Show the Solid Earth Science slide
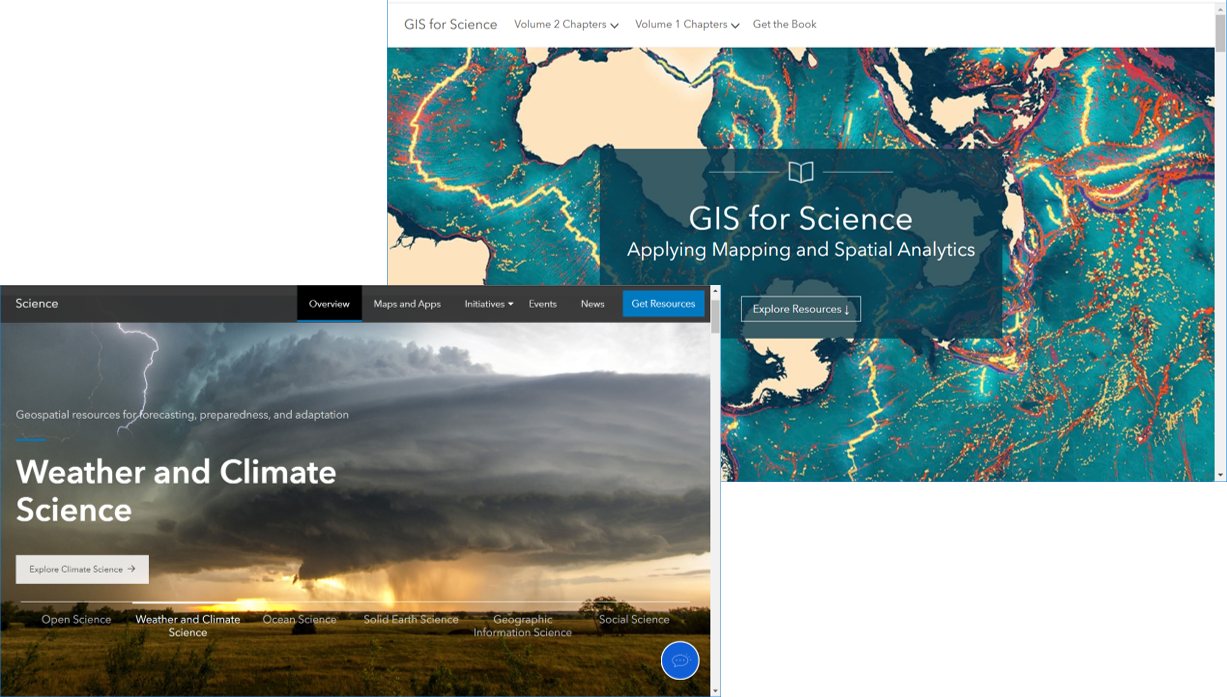The image size is (1227, 697). click(x=410, y=620)
